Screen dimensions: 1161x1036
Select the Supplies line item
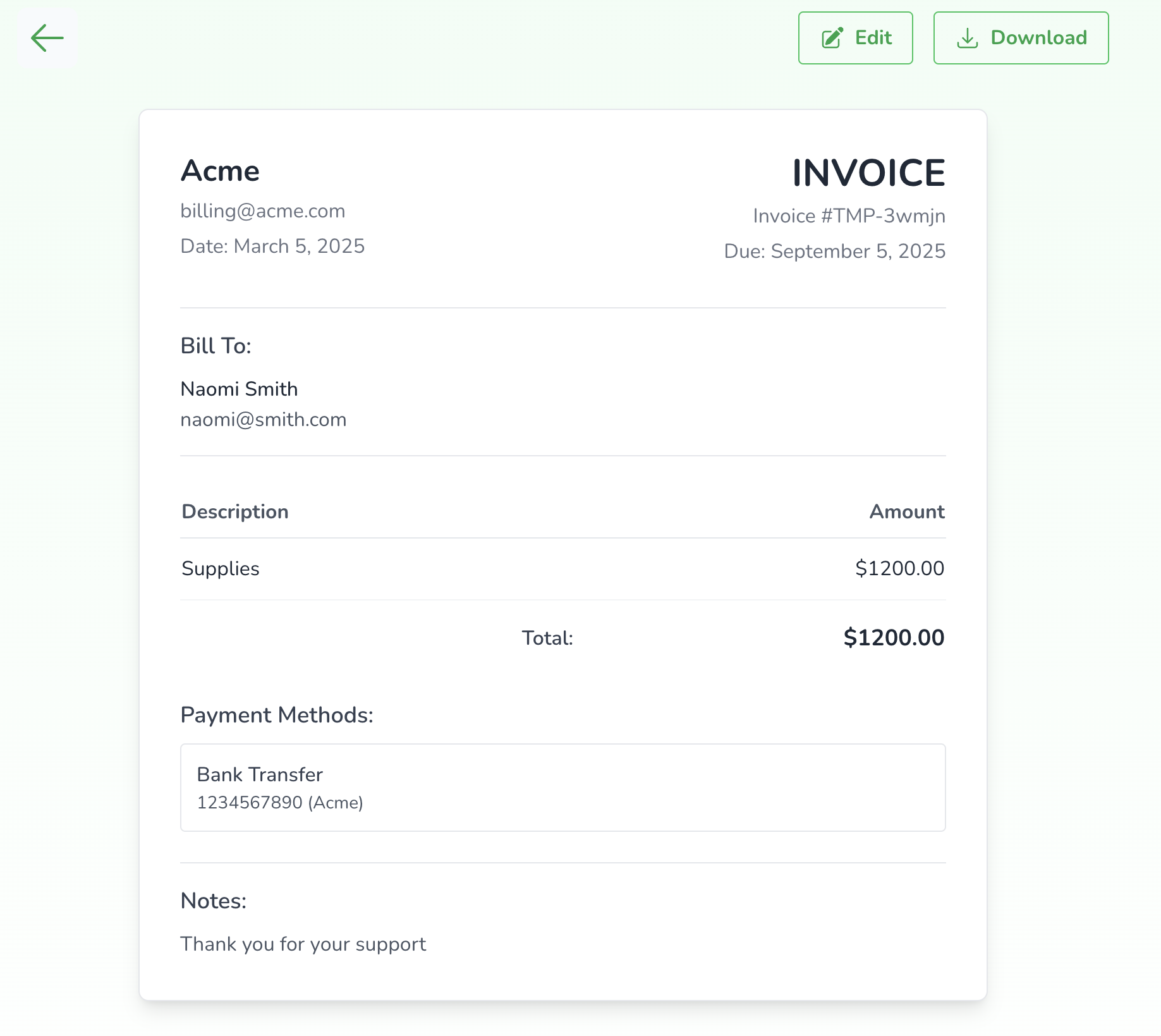221,569
